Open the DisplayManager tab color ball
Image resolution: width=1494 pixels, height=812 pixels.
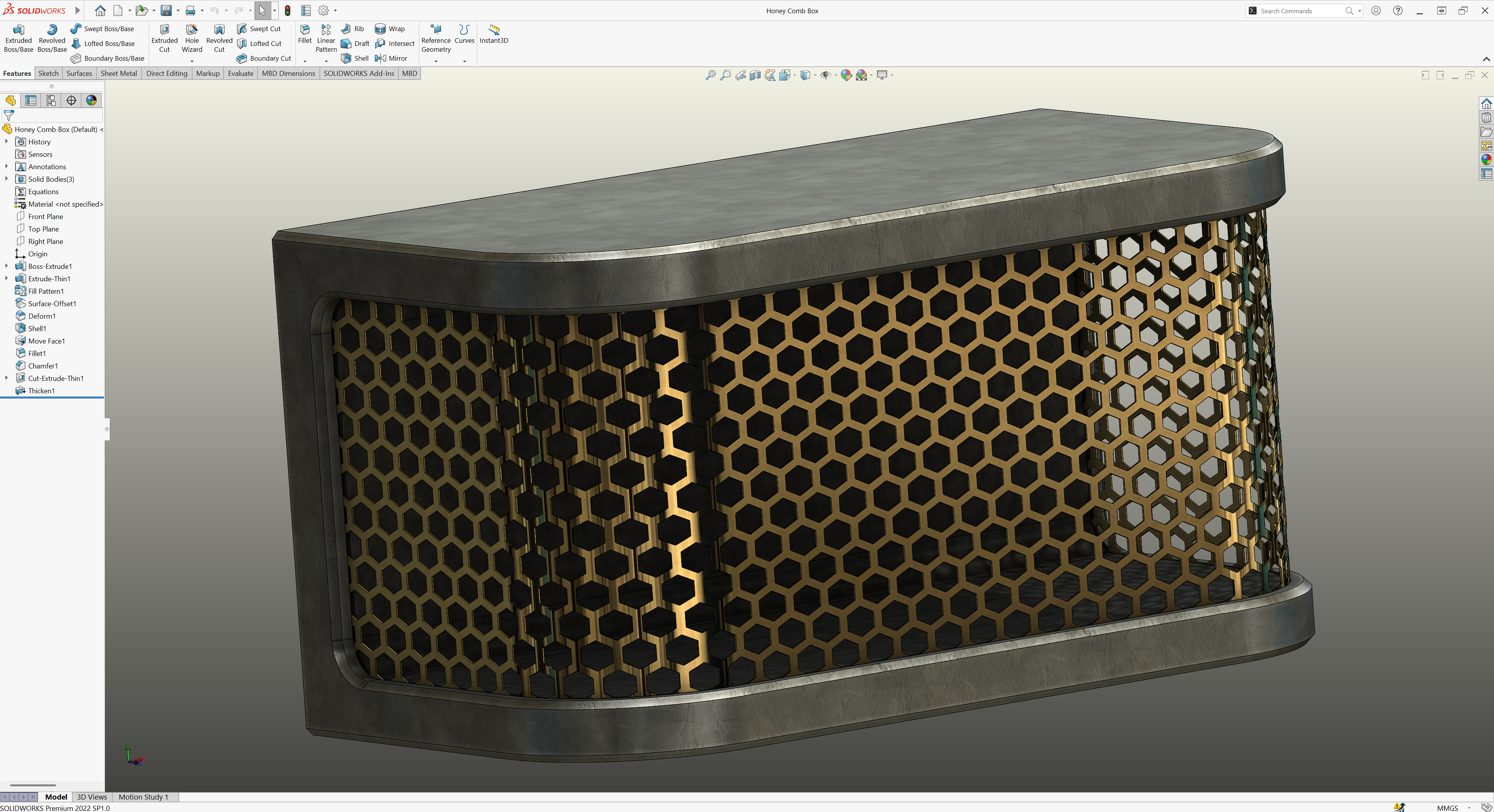click(91, 100)
